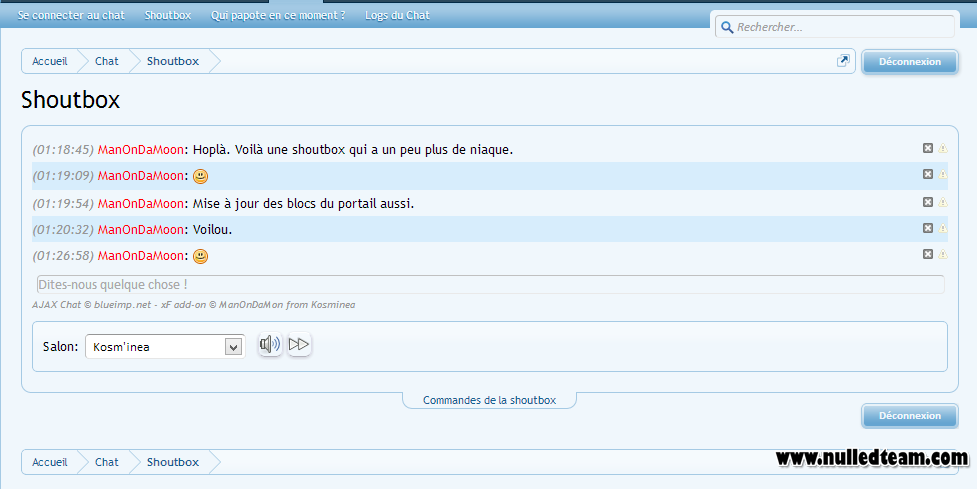The width and height of the screenshot is (977, 489).
Task: Open Qui papote en ce moment ?
Action: pos(278,15)
